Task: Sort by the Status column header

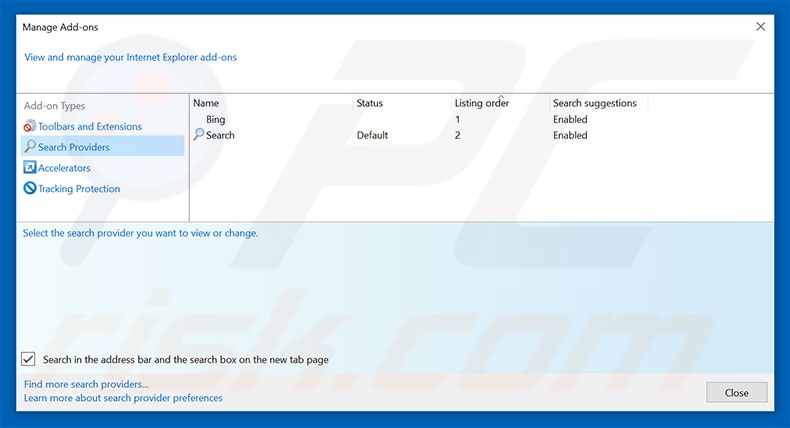Action: click(370, 103)
